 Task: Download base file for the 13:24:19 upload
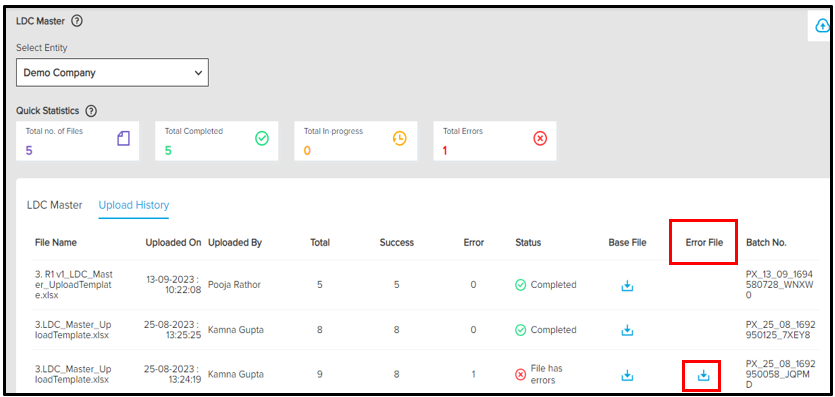tap(627, 375)
